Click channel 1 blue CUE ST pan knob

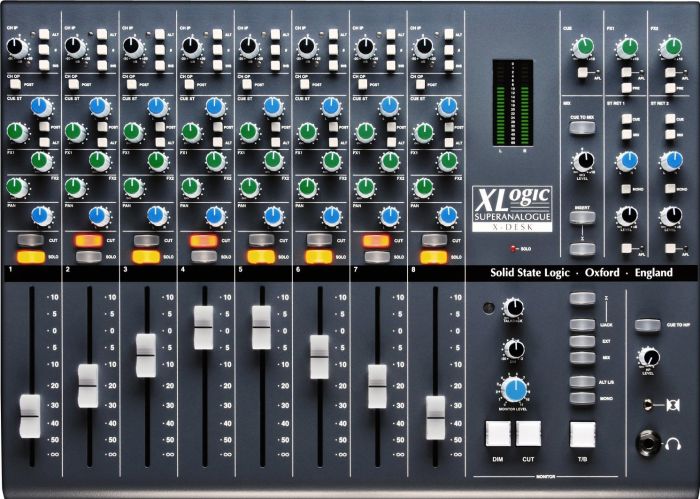(42, 107)
